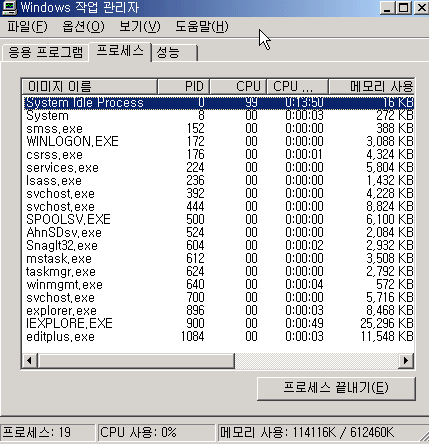Select the services.exe process
Screen dimensions: 429x444
[x=218, y=168]
